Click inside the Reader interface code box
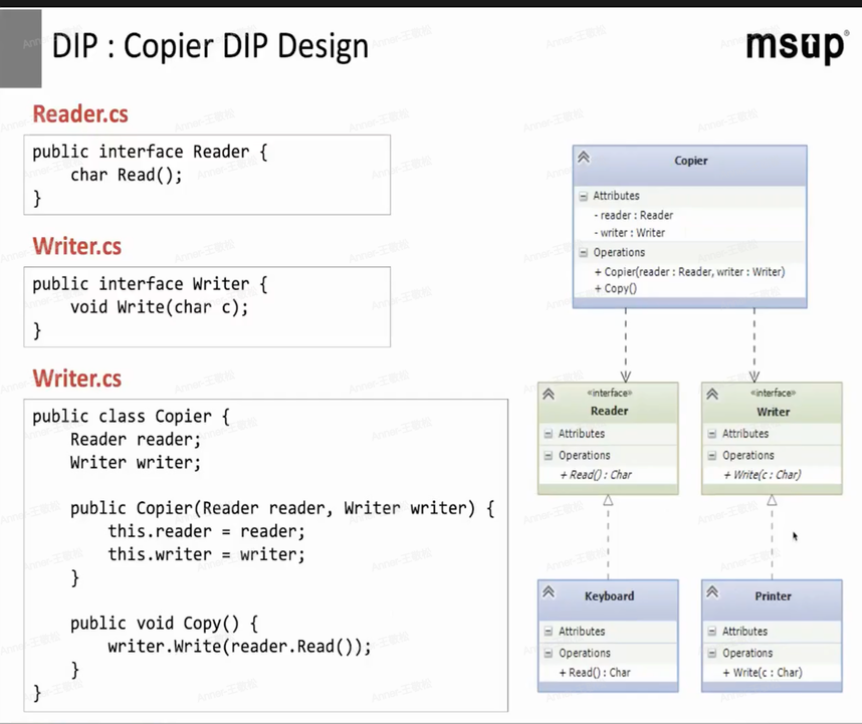The height and width of the screenshot is (724, 862). [x=206, y=175]
